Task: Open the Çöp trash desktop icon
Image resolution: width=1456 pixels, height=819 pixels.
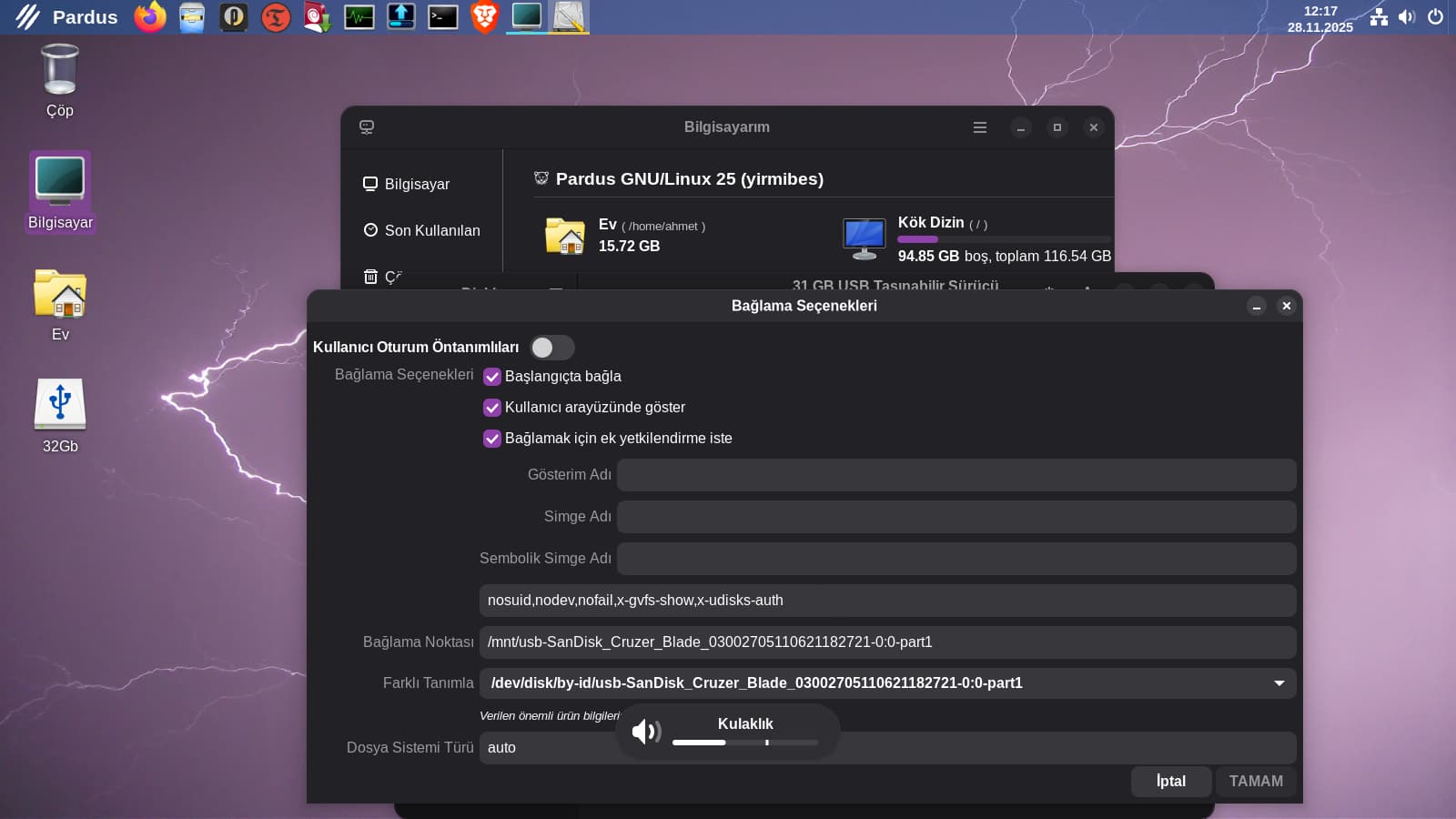Action: pyautogui.click(x=60, y=80)
